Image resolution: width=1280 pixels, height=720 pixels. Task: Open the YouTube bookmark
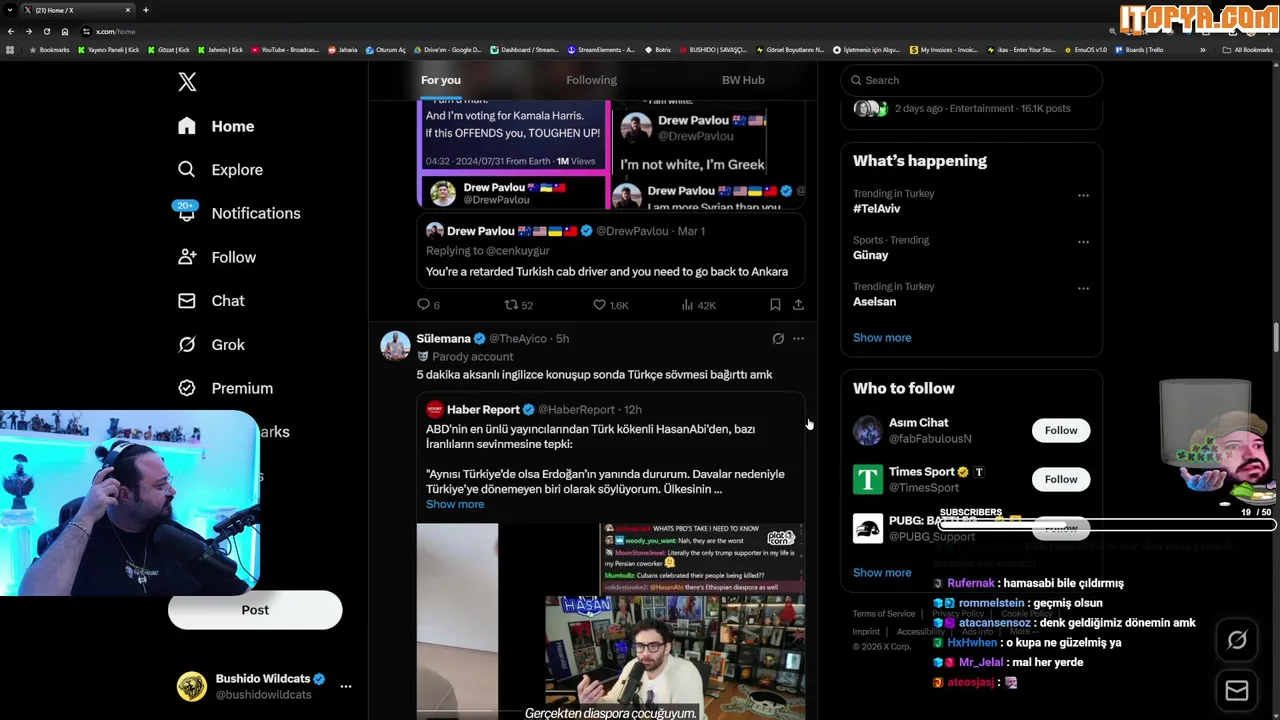tap(285, 50)
